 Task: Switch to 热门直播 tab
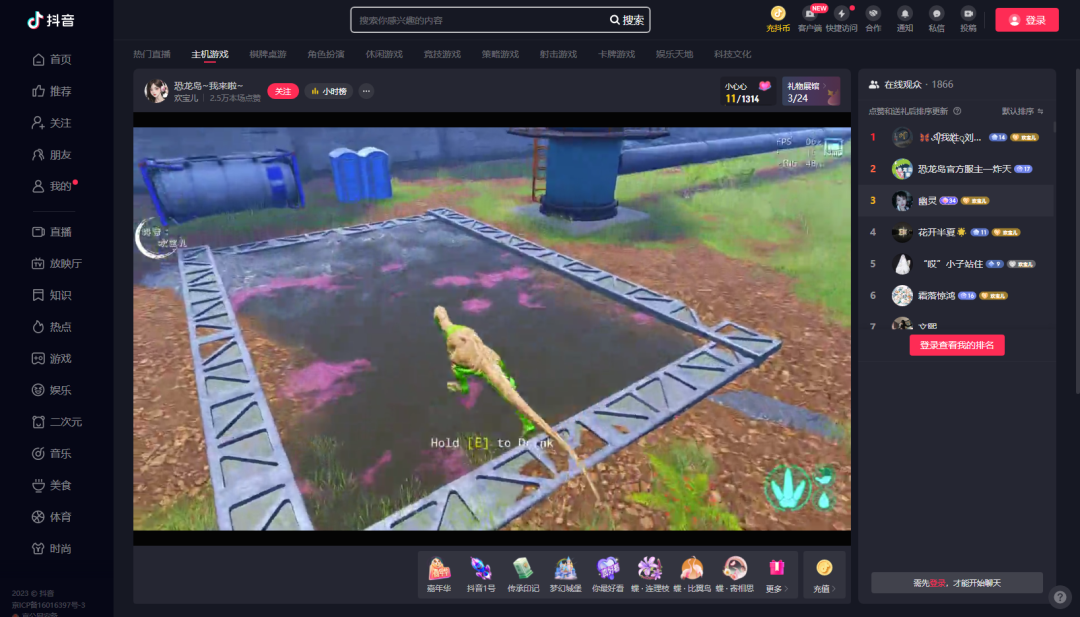click(152, 54)
